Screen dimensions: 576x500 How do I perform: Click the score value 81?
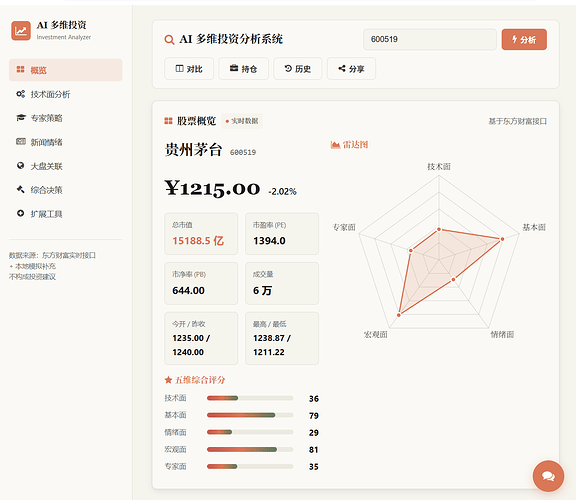click(x=314, y=450)
